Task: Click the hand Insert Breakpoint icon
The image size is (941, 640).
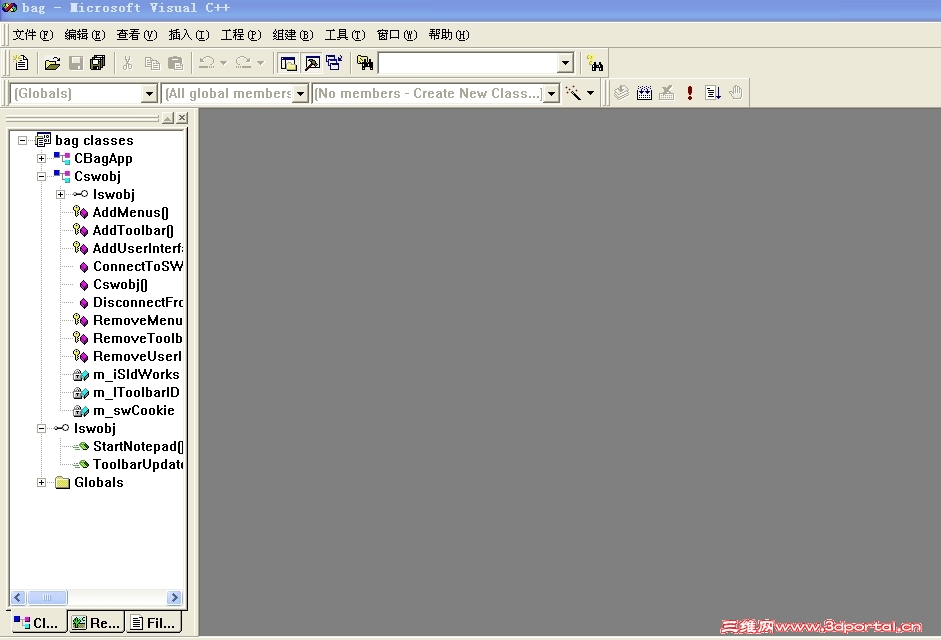Action: [736, 92]
